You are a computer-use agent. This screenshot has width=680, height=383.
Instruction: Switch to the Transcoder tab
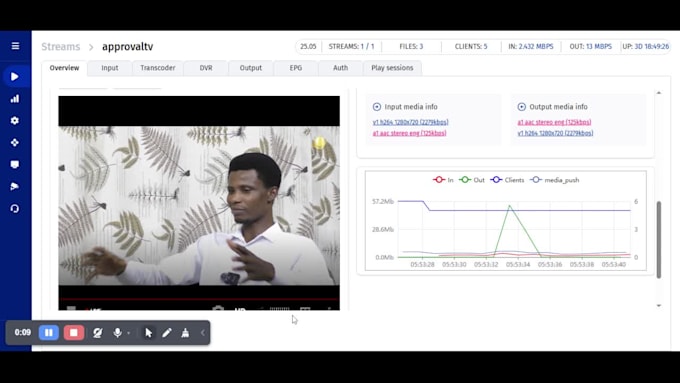pyautogui.click(x=158, y=68)
